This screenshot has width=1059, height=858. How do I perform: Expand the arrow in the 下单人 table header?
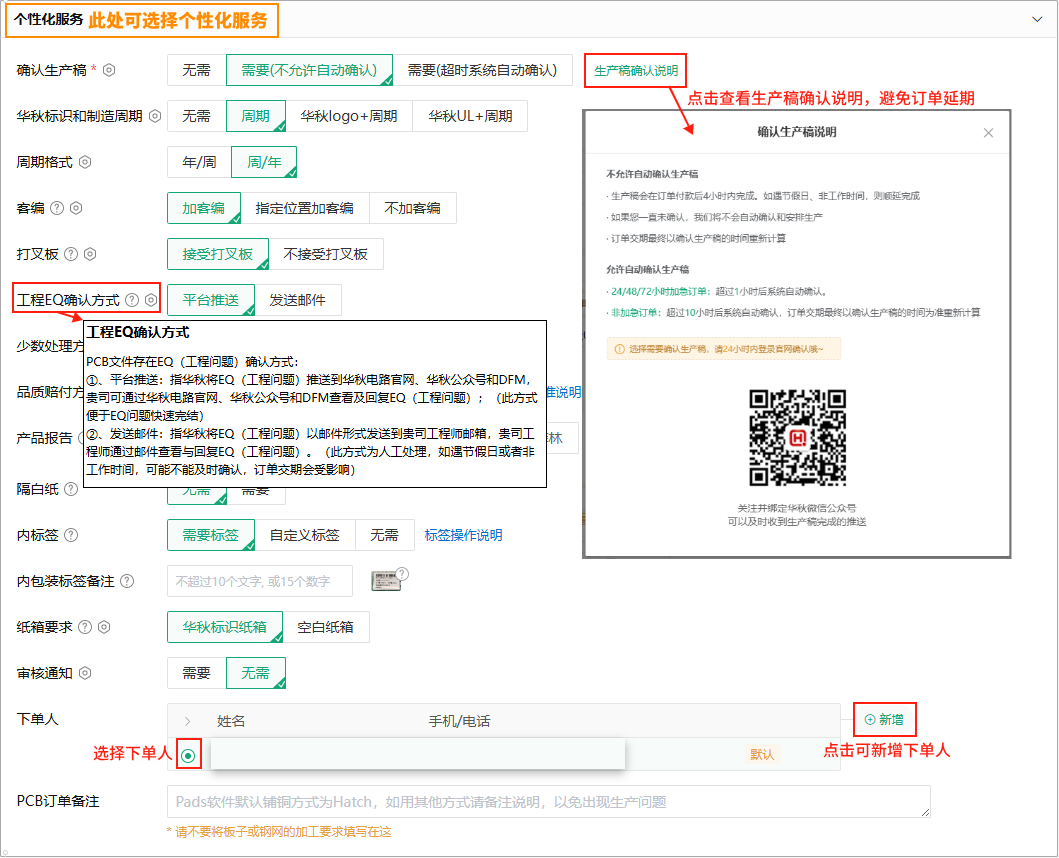pos(187,721)
